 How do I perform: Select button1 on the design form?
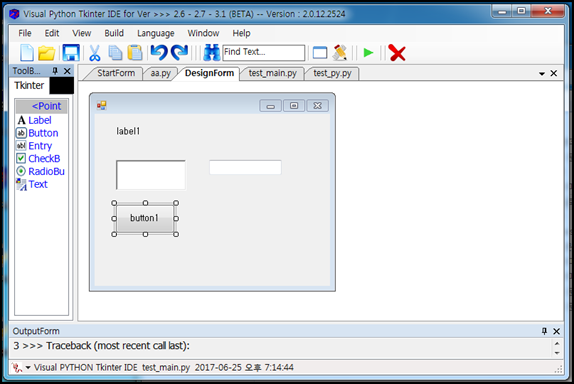pos(145,218)
